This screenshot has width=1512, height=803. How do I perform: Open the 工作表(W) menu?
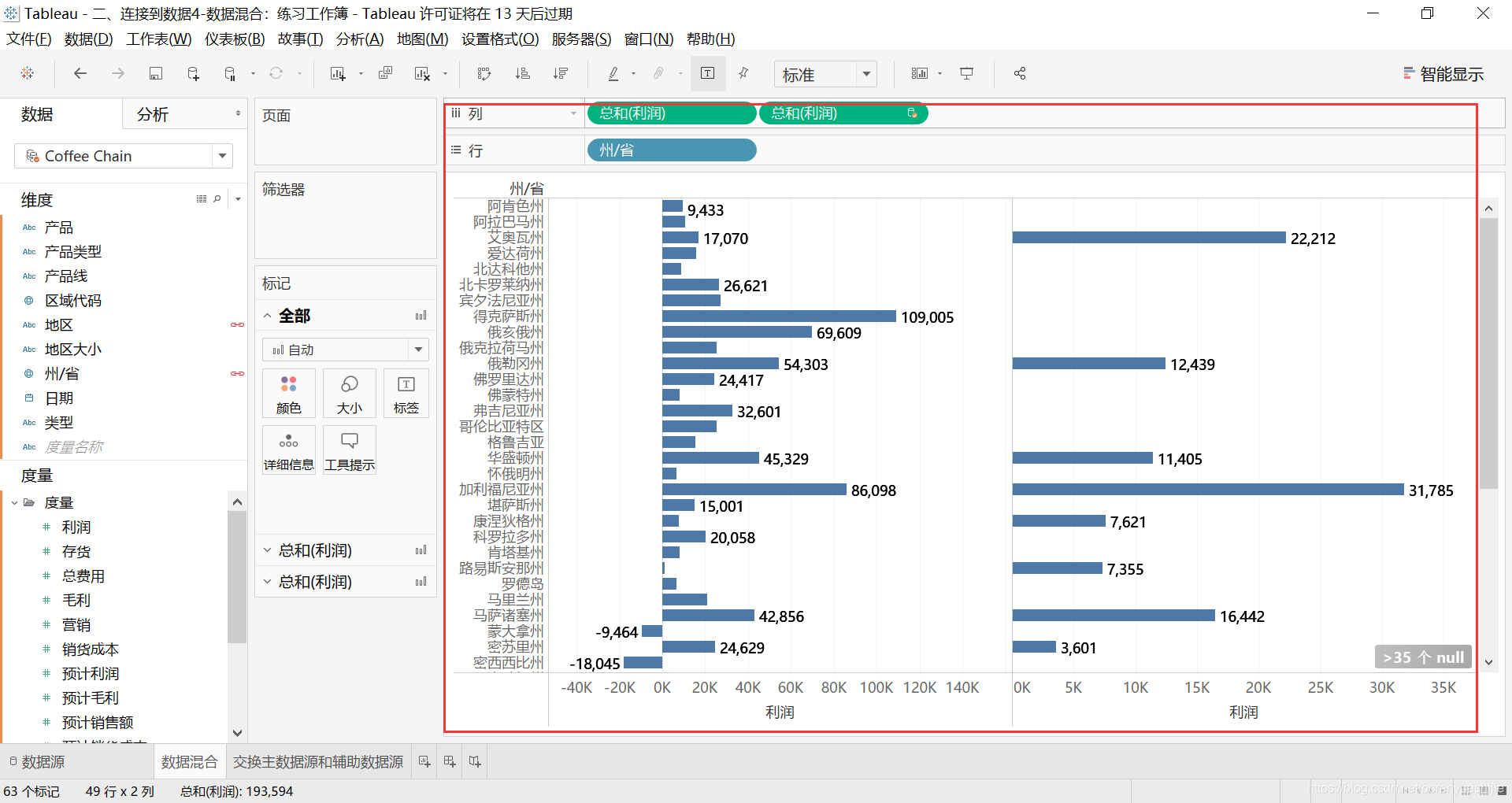[x=158, y=39]
